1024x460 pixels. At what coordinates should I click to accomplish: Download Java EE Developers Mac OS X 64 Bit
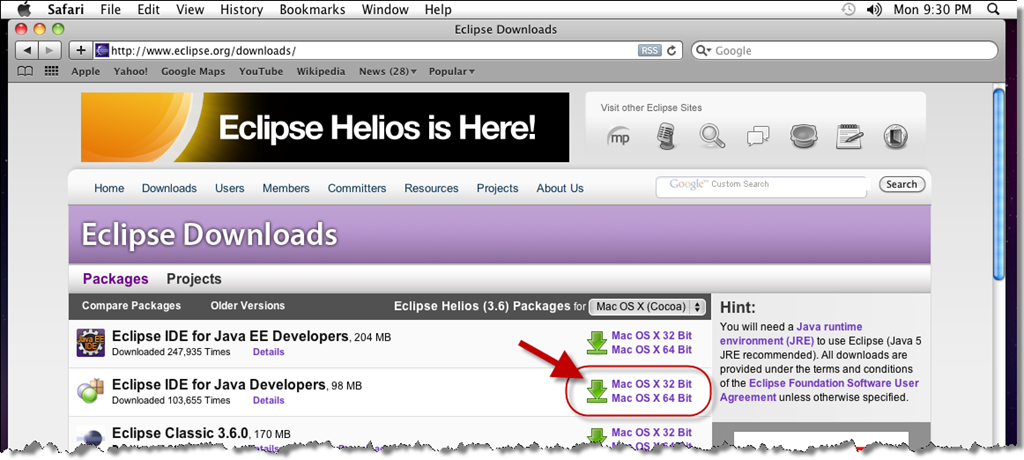point(651,350)
